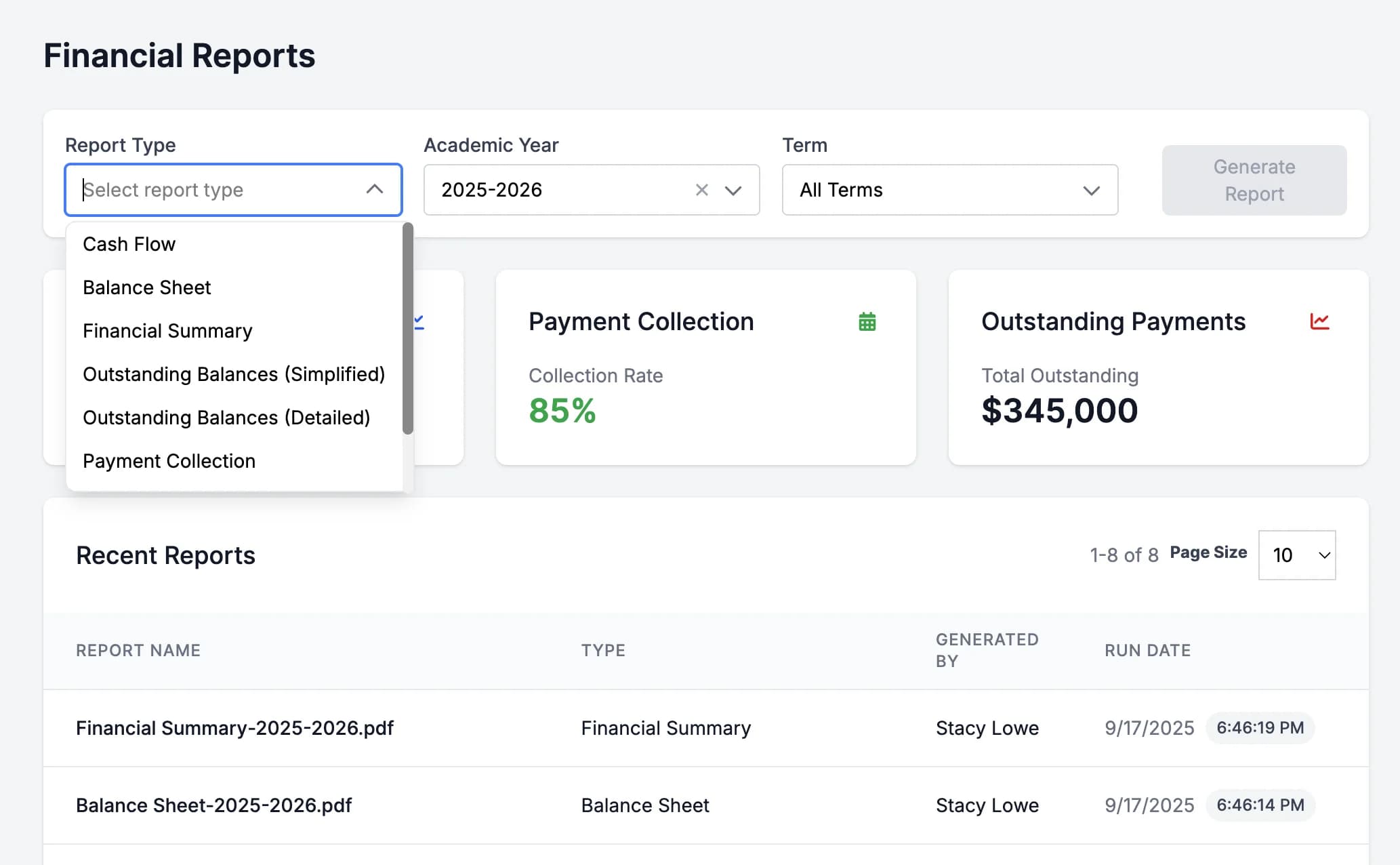
Task: Choose Outstanding Balances (Detailed) option
Action: [234, 418]
